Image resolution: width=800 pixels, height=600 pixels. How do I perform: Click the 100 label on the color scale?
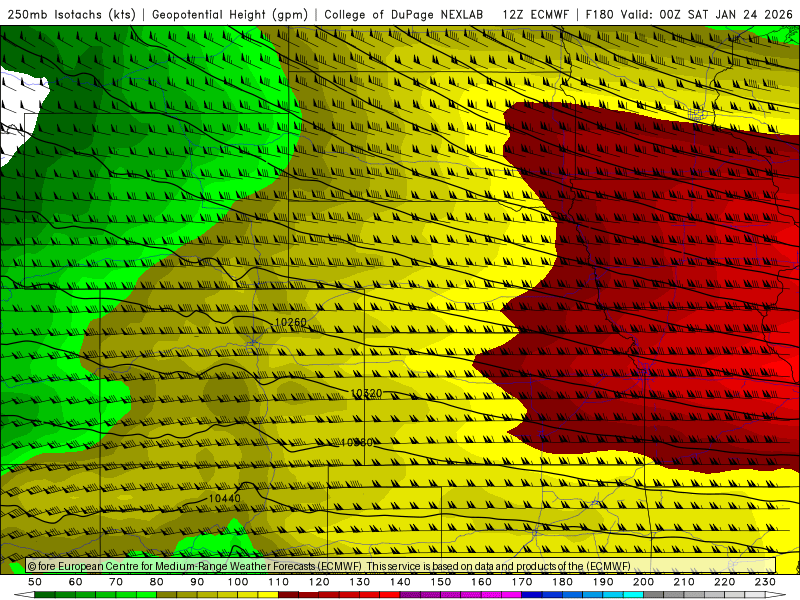pyautogui.click(x=238, y=582)
